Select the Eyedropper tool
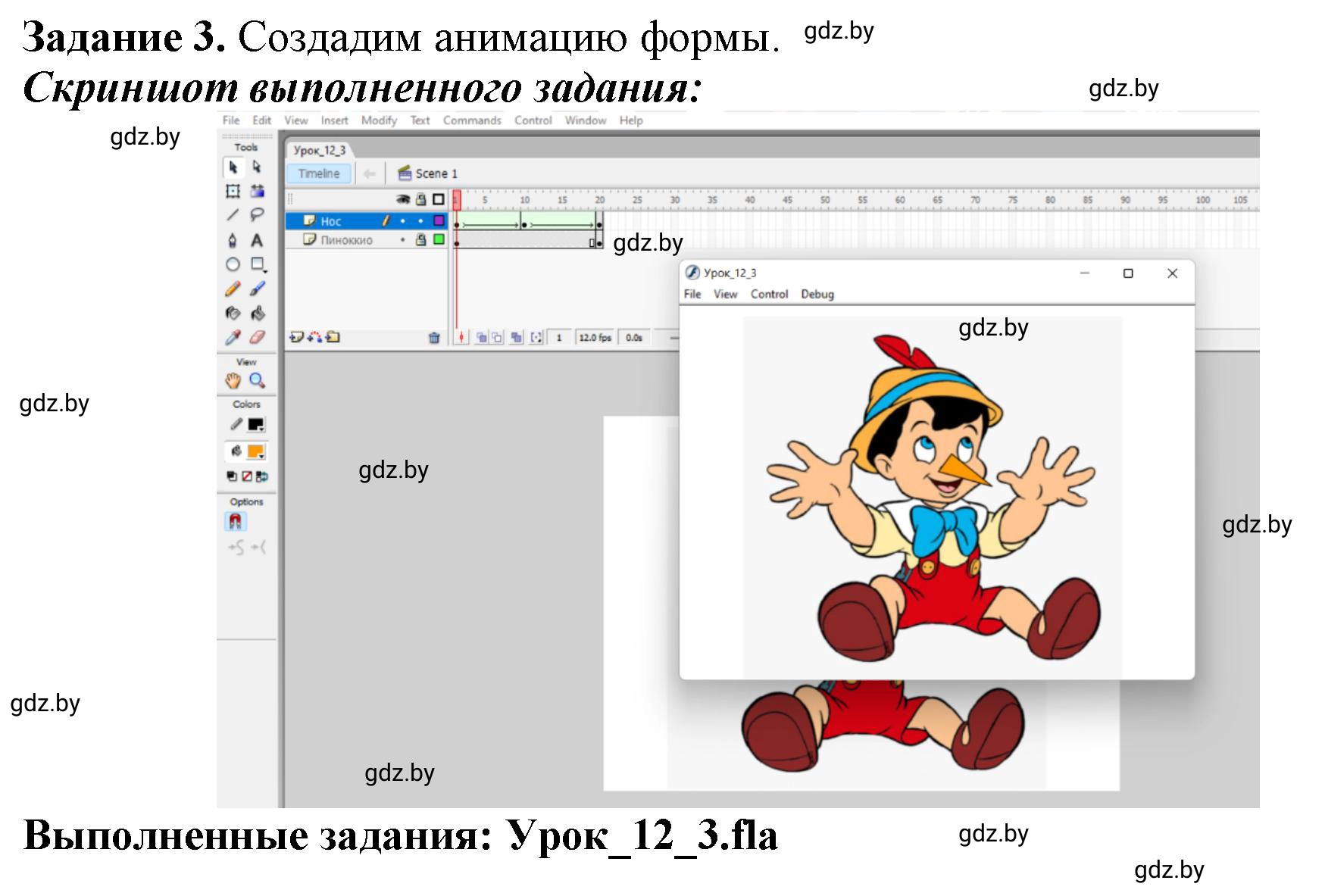The image size is (1325, 896). point(233,337)
